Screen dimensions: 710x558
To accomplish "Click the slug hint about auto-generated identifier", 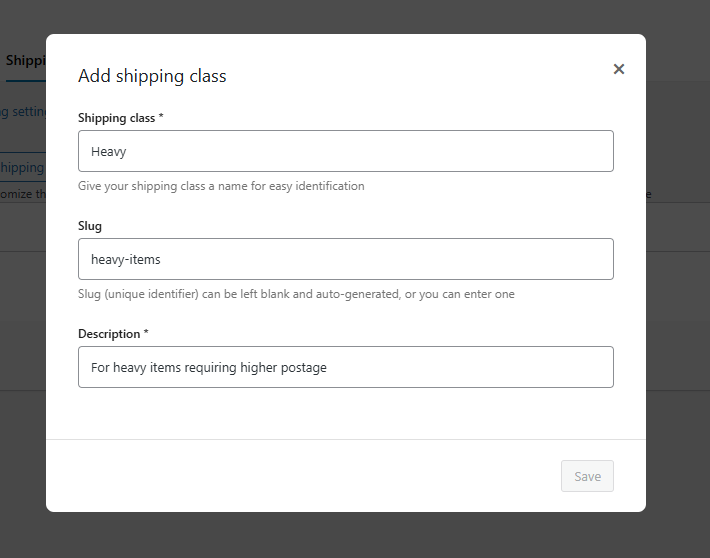I will tap(296, 294).
